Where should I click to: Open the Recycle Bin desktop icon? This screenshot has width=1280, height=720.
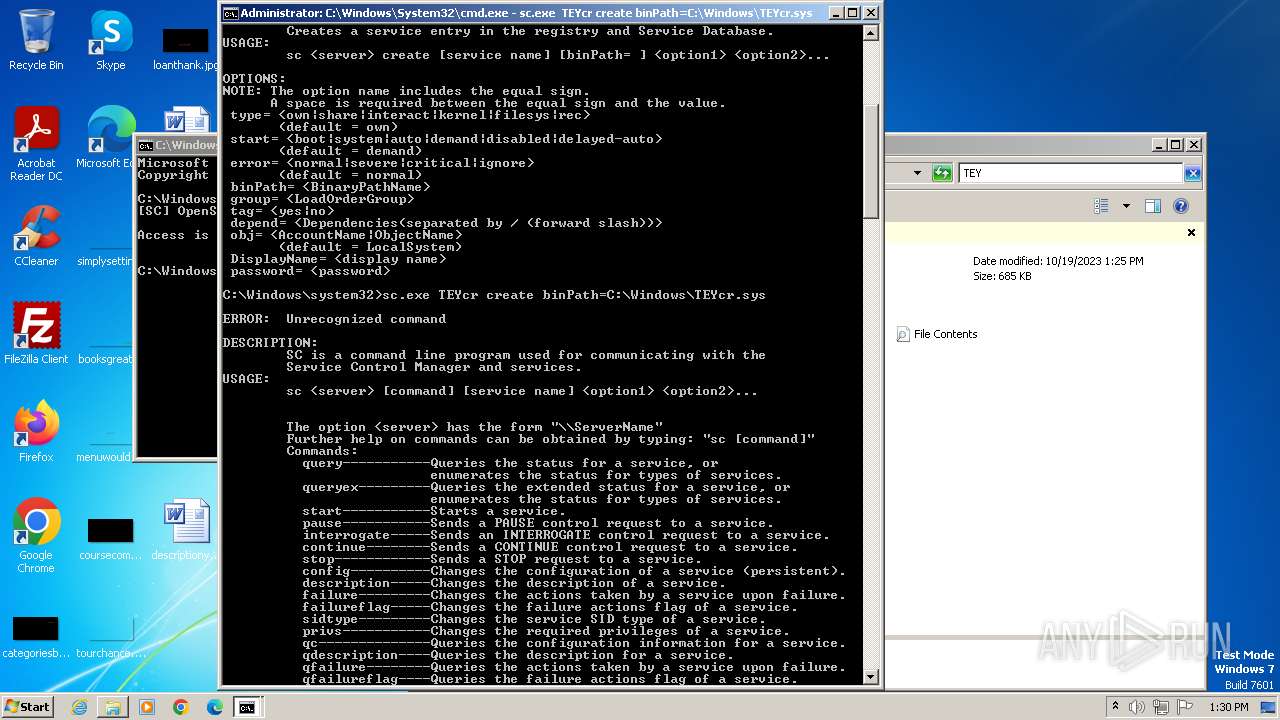[36, 40]
